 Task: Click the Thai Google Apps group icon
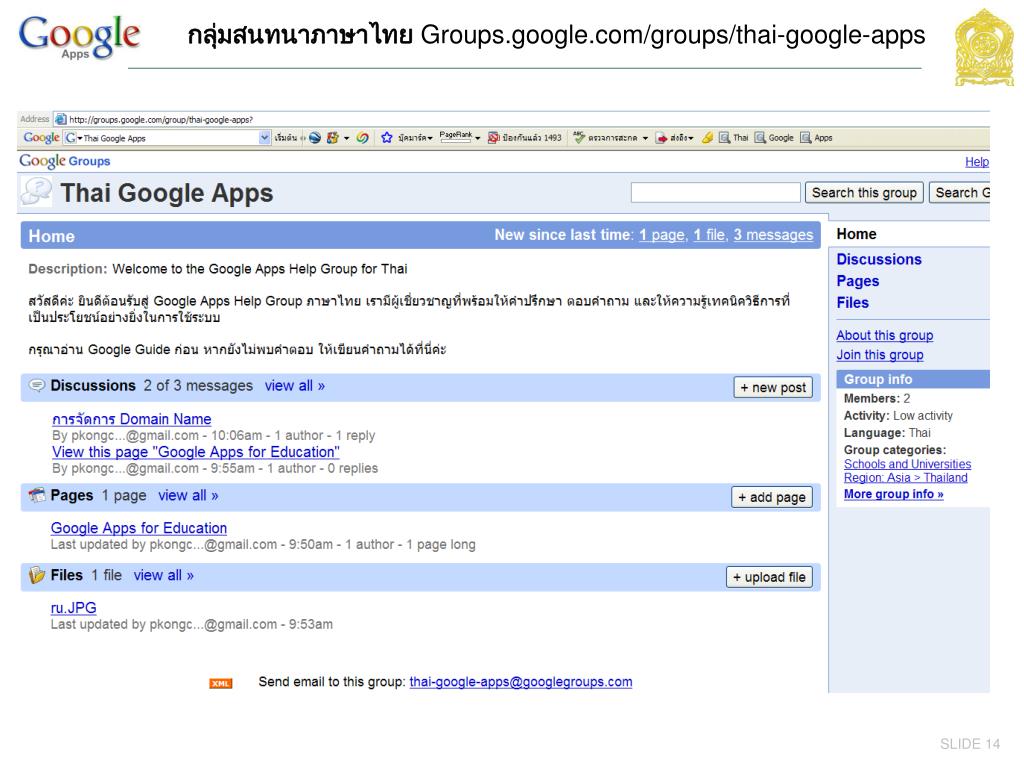(x=36, y=191)
